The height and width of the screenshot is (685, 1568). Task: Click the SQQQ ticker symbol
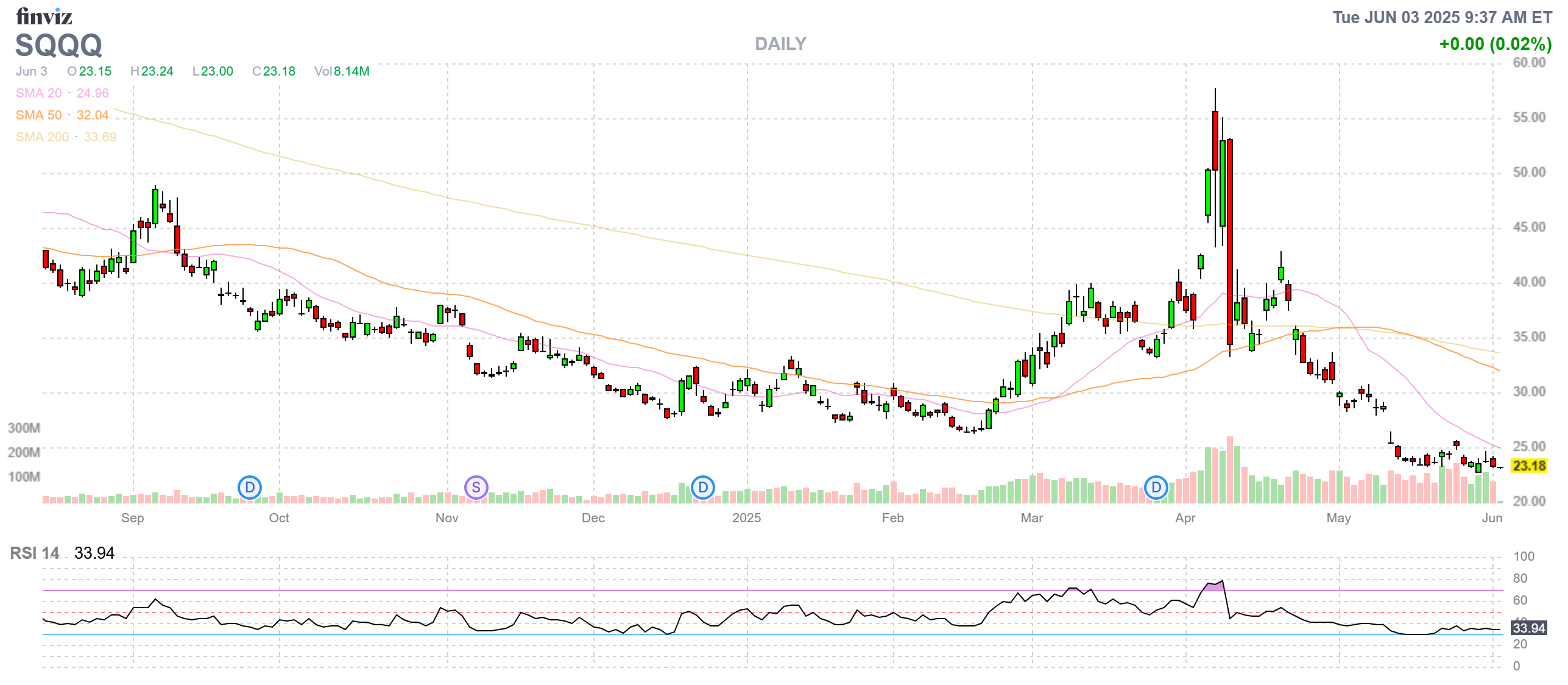coord(58,45)
